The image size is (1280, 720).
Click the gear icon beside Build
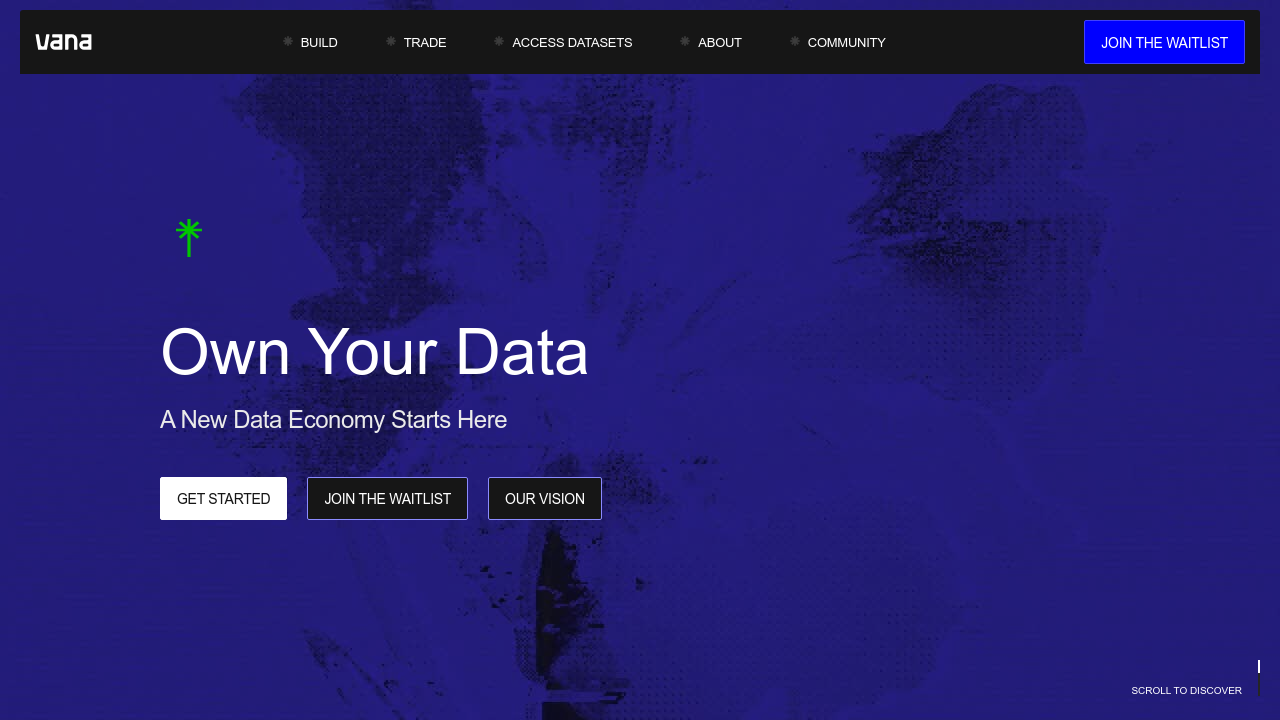pyautogui.click(x=288, y=42)
